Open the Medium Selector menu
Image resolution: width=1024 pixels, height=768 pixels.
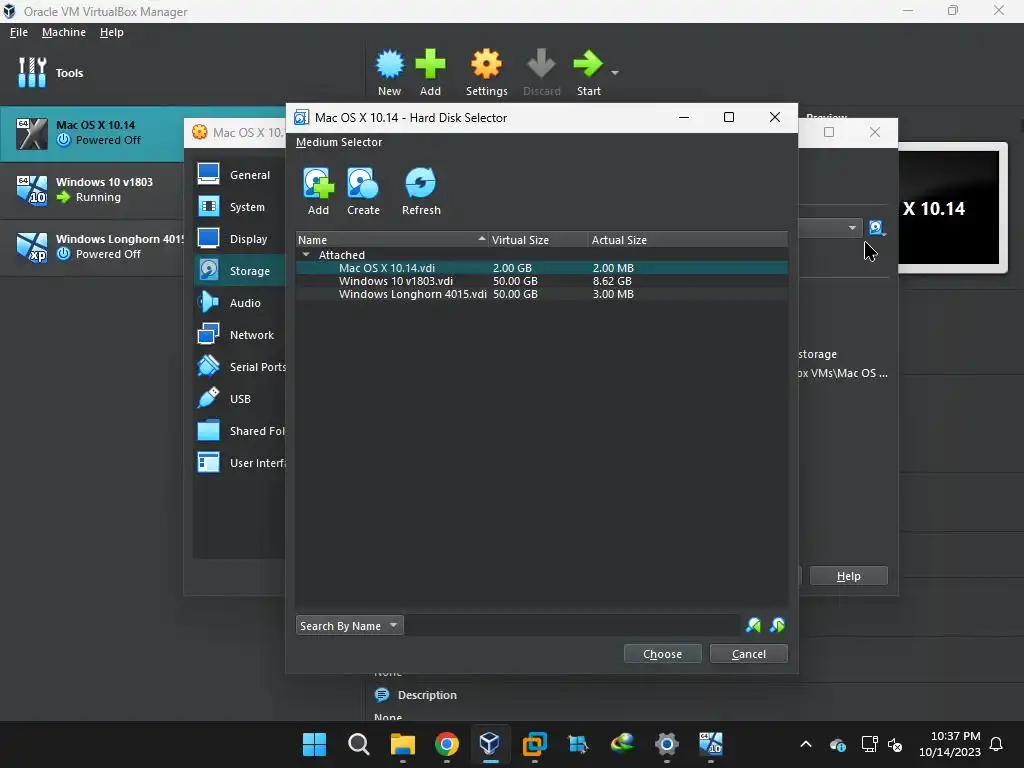coord(338,142)
